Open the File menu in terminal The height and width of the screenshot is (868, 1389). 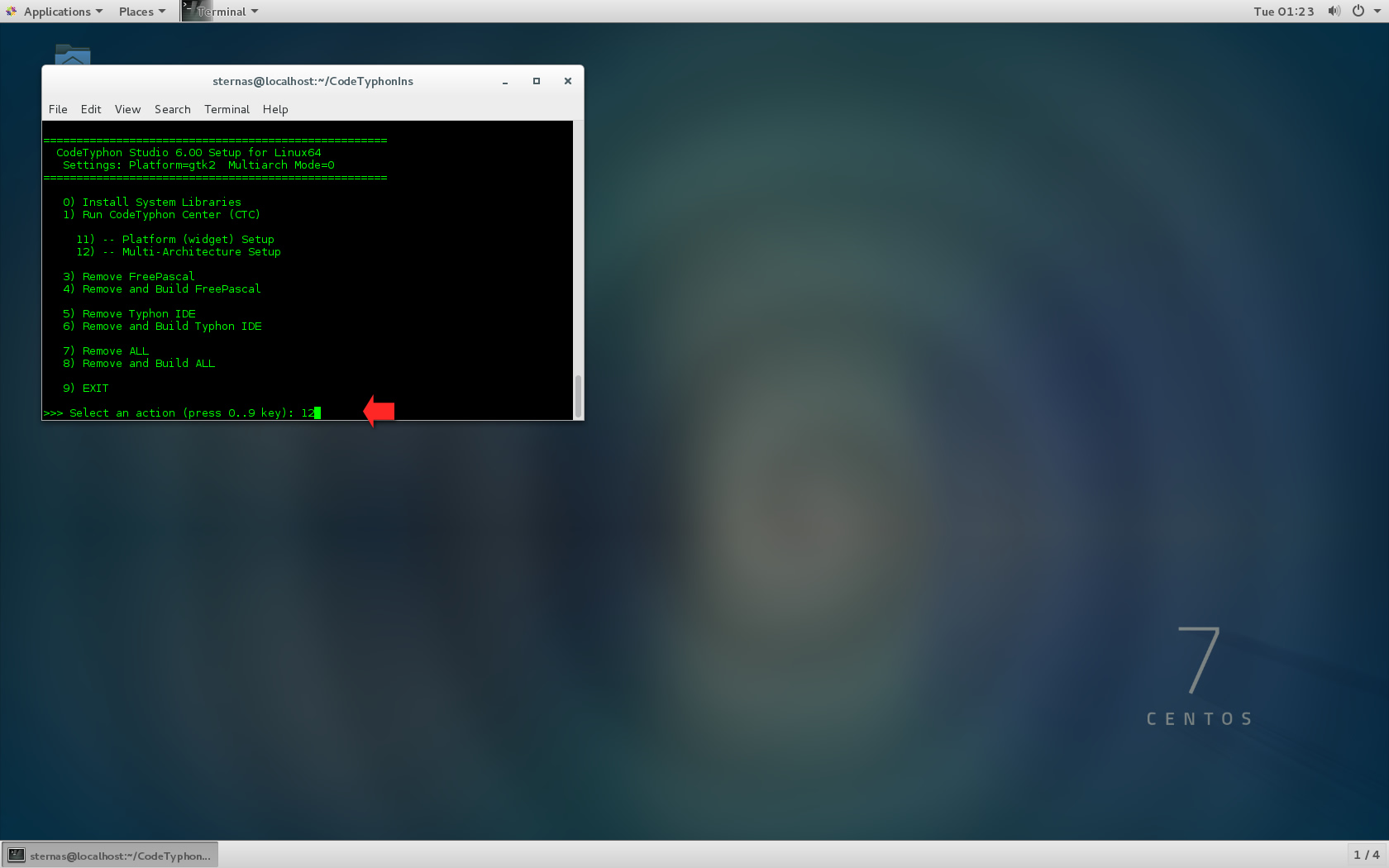[x=58, y=109]
